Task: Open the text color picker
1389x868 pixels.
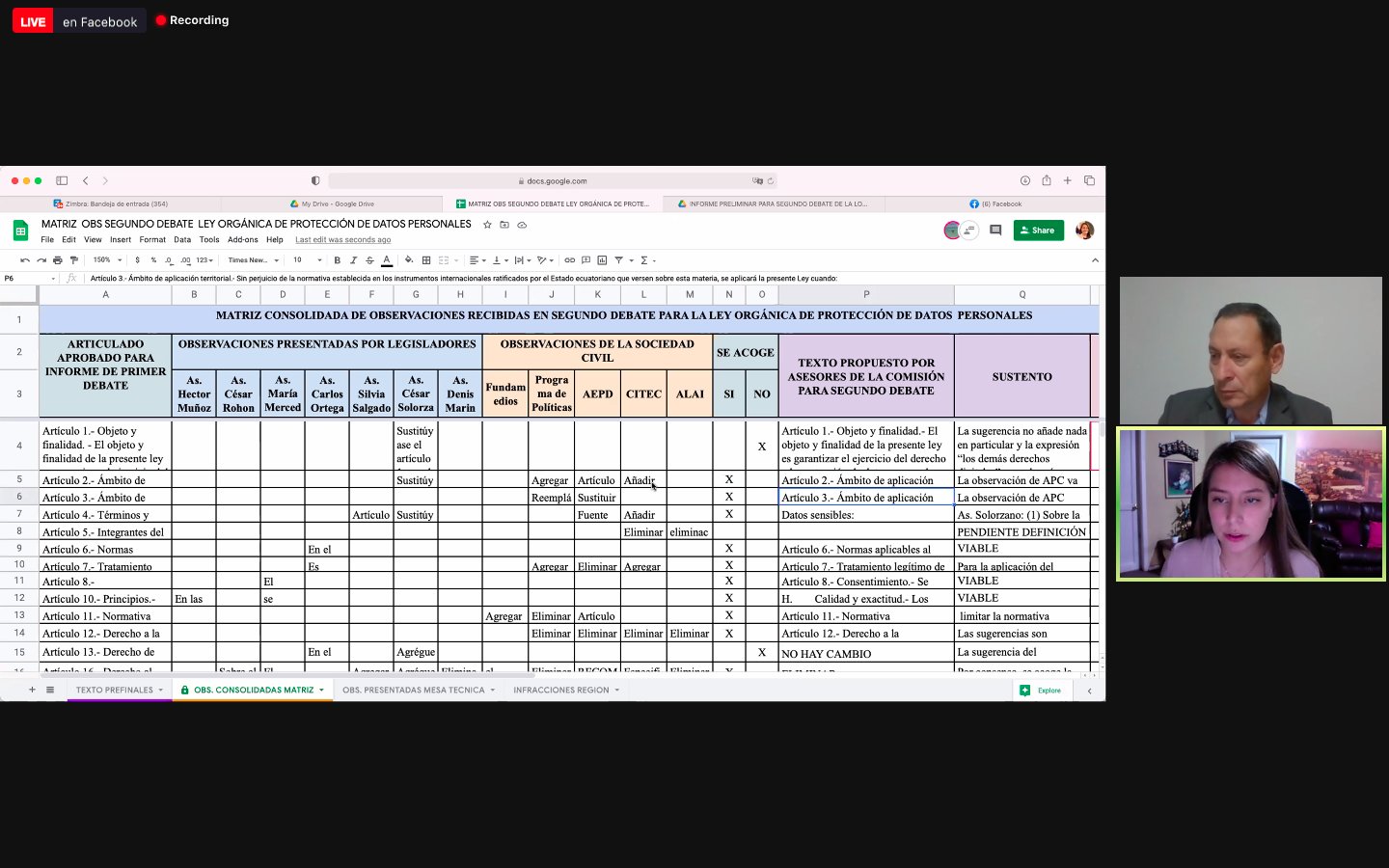Action: (387, 260)
